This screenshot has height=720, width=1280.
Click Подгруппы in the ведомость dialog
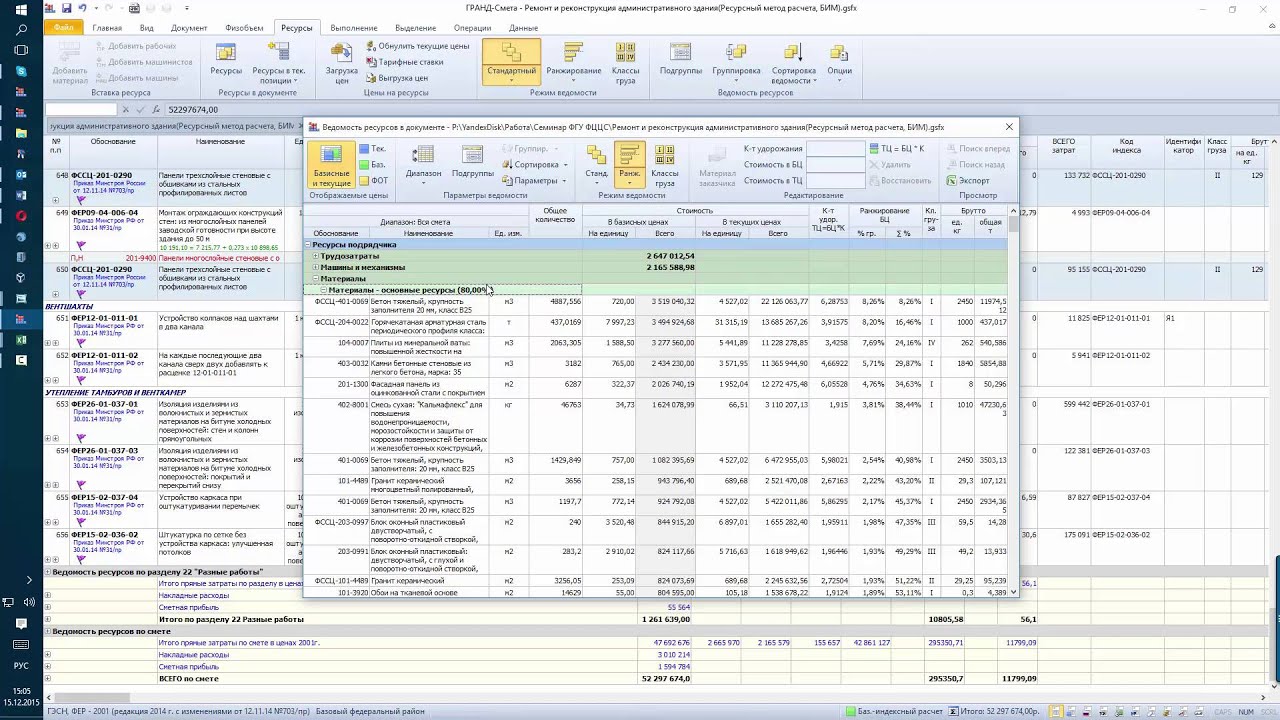pos(473,161)
